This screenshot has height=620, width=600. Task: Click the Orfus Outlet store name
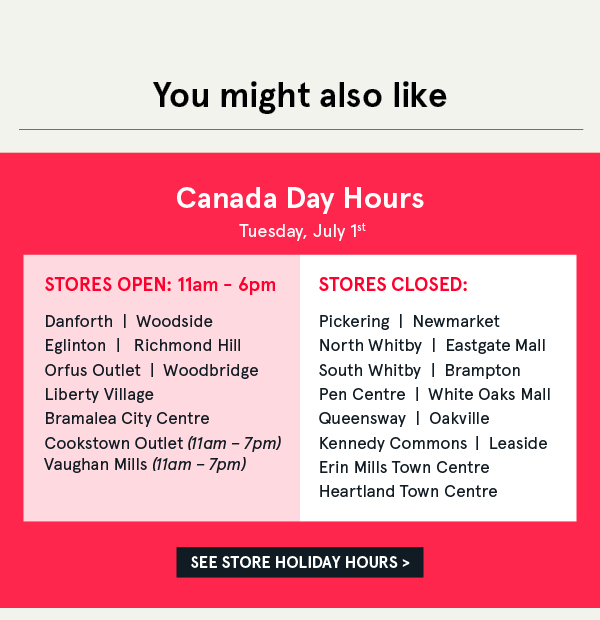coord(92,370)
